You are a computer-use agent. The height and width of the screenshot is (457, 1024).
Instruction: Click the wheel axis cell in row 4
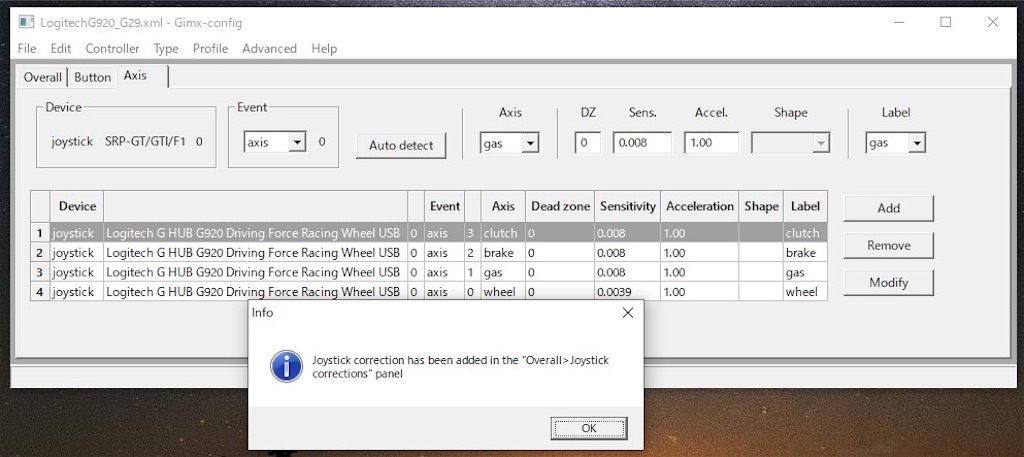pyautogui.click(x=503, y=292)
